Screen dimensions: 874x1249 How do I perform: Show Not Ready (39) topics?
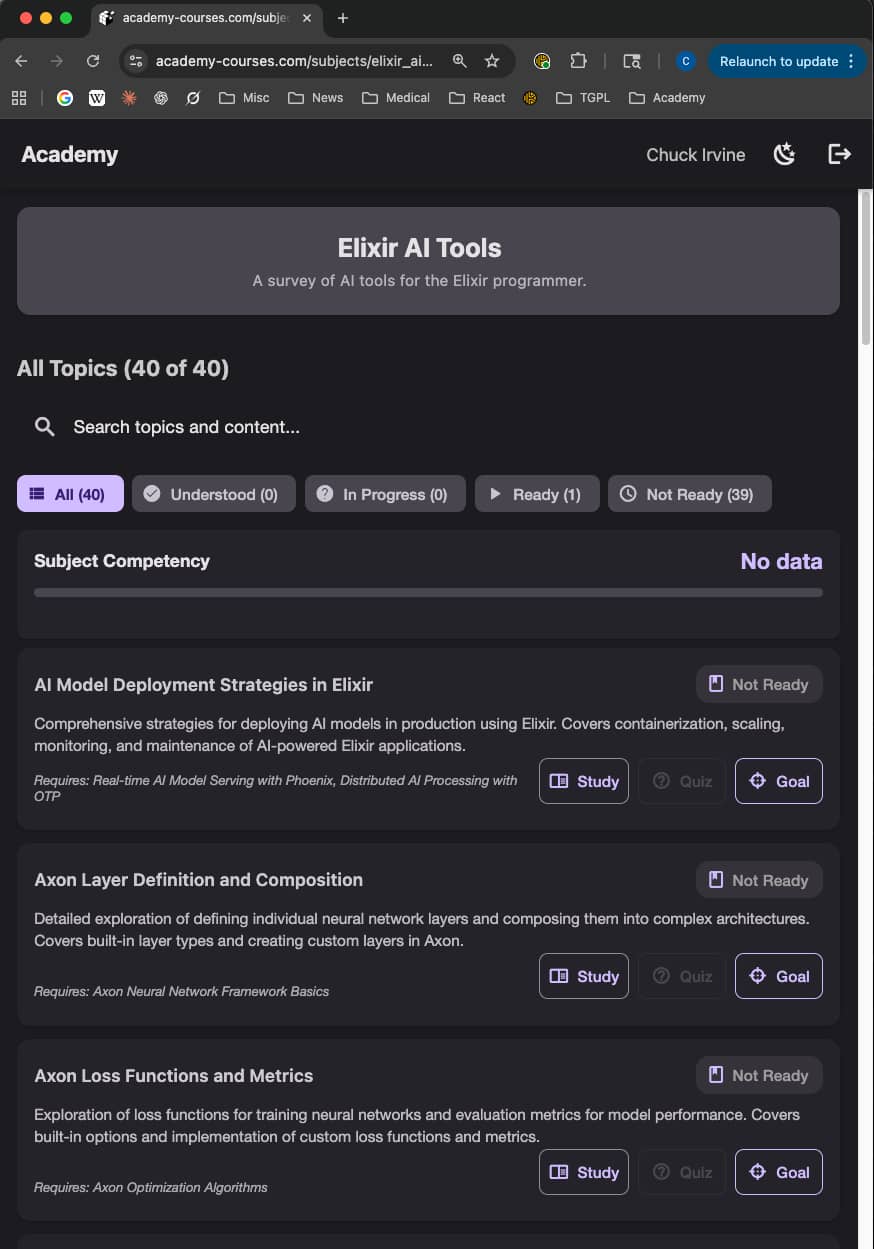pyautogui.click(x=689, y=494)
